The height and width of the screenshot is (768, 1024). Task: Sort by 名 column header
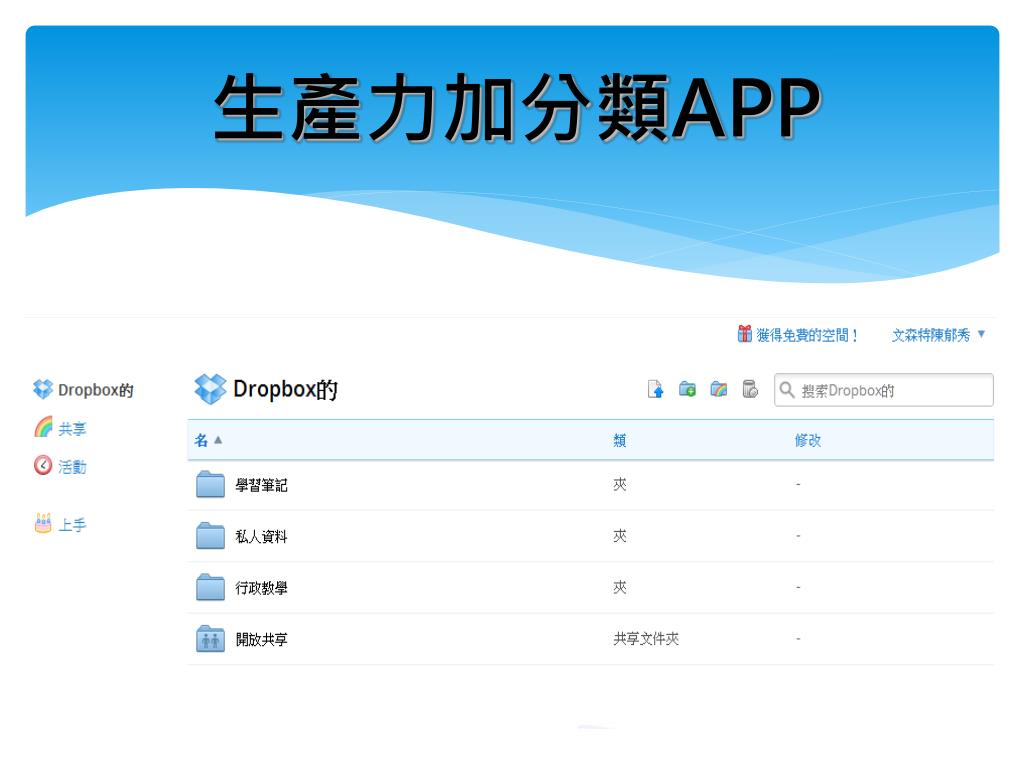click(x=201, y=440)
